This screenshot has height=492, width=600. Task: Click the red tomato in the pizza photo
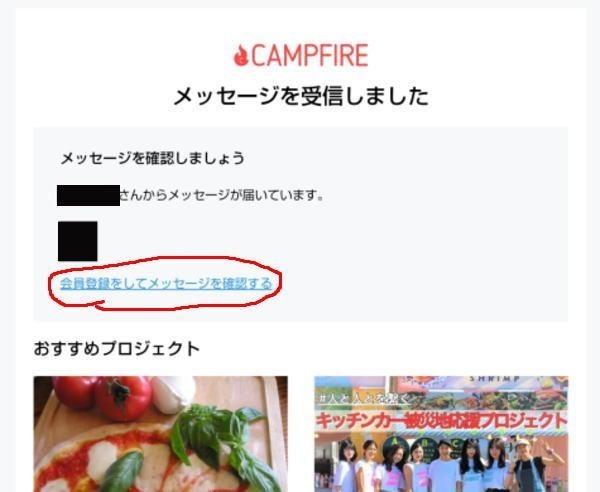click(123, 398)
